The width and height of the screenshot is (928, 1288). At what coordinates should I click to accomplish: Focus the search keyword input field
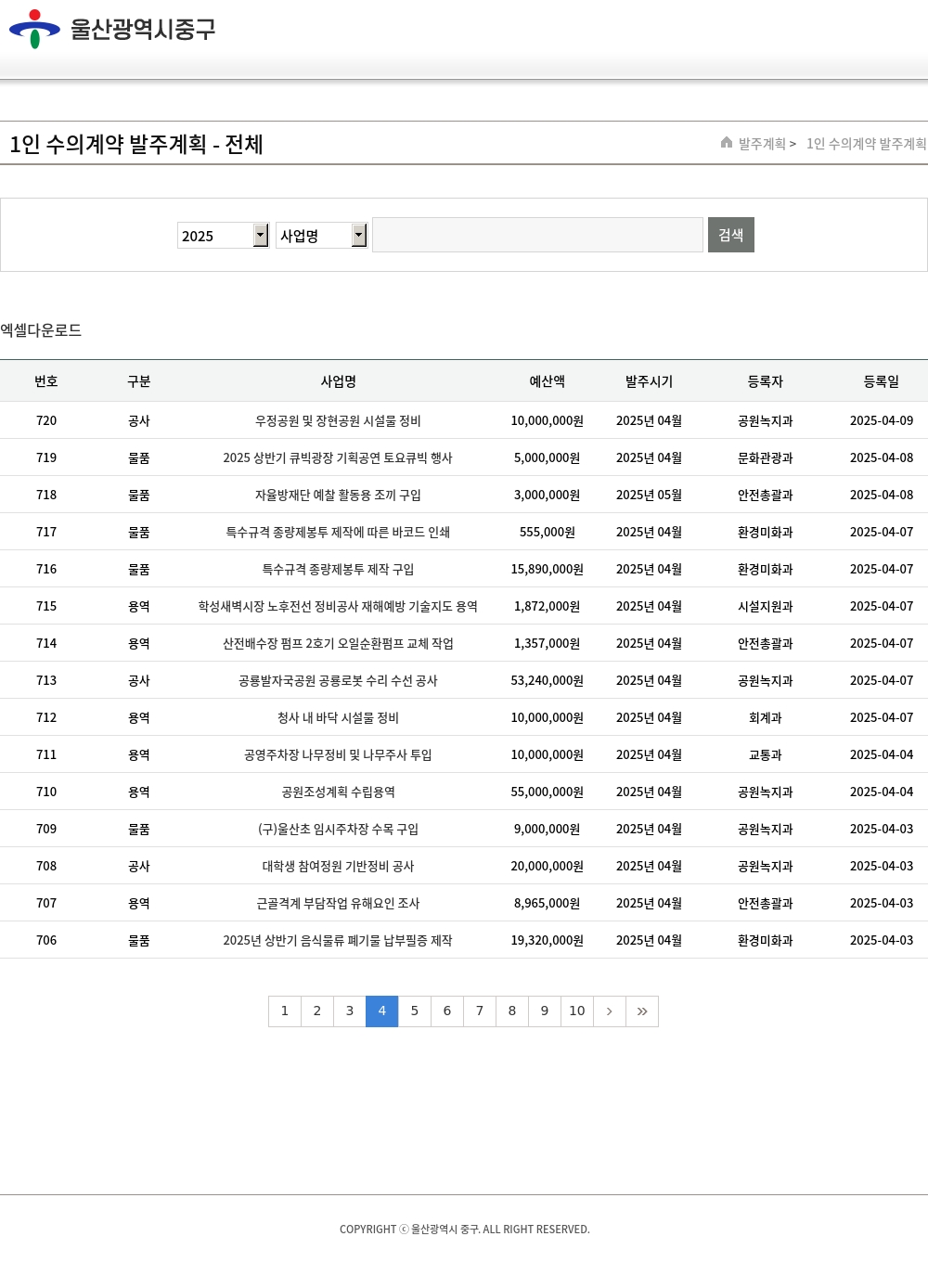pyautogui.click(x=537, y=235)
